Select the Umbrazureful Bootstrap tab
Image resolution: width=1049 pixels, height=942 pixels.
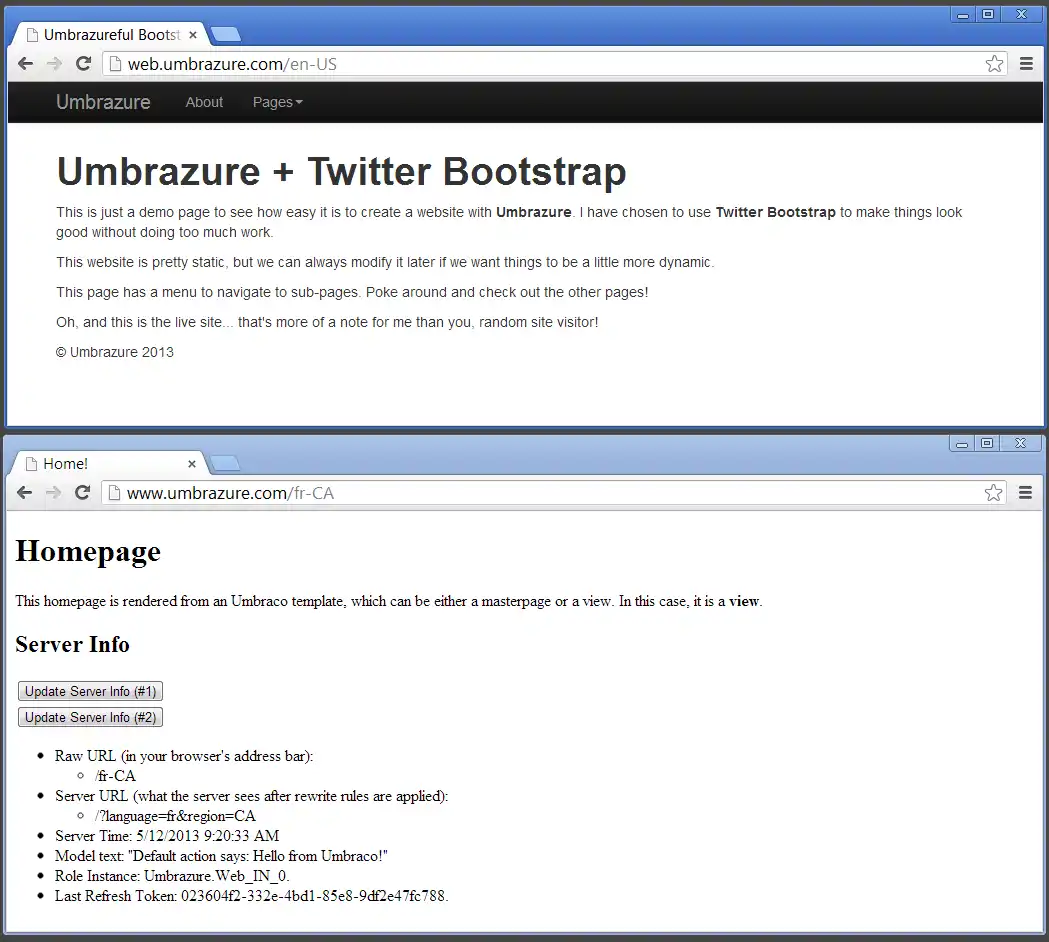pyautogui.click(x=110, y=35)
